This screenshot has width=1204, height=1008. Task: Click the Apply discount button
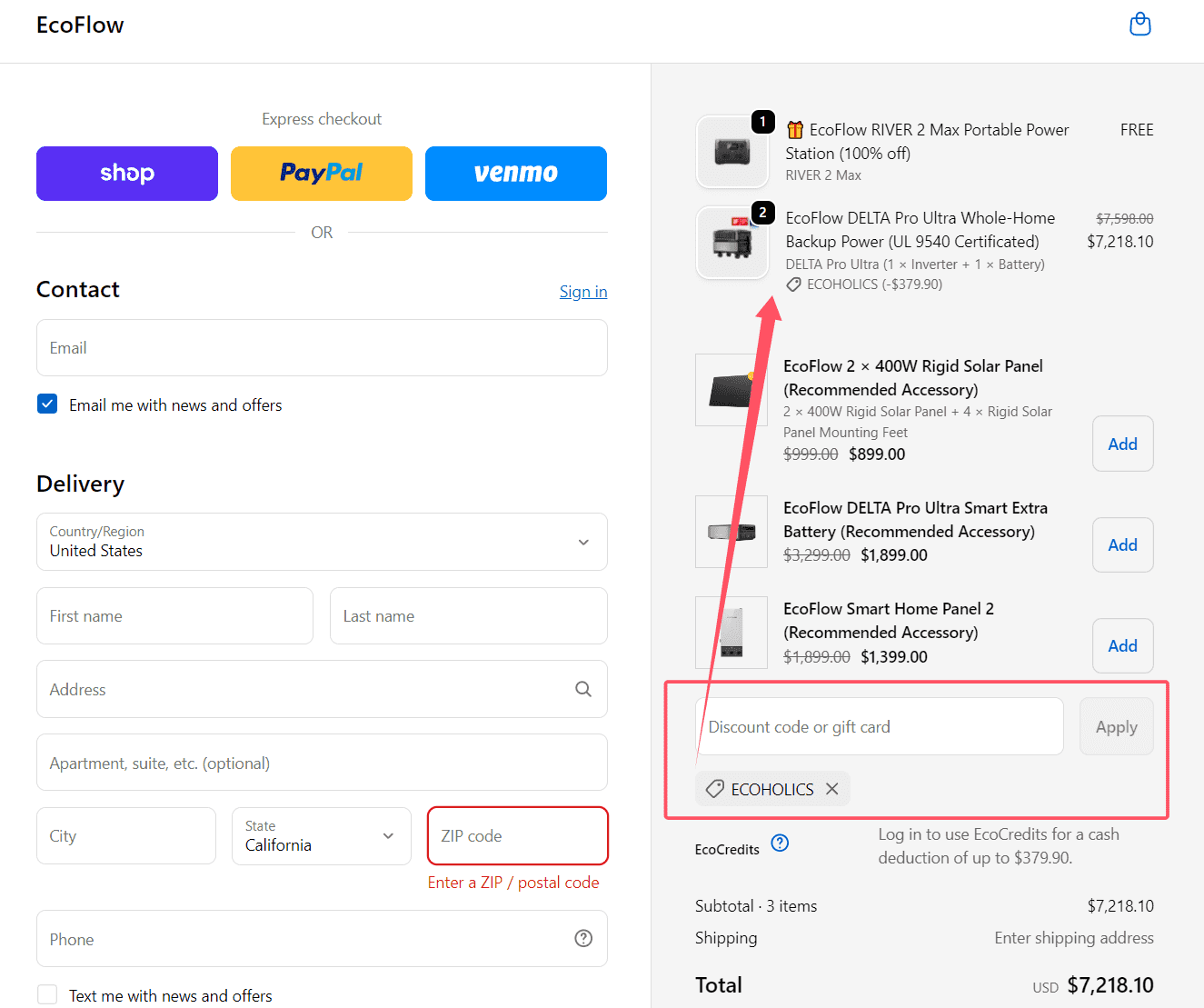[x=1117, y=726]
